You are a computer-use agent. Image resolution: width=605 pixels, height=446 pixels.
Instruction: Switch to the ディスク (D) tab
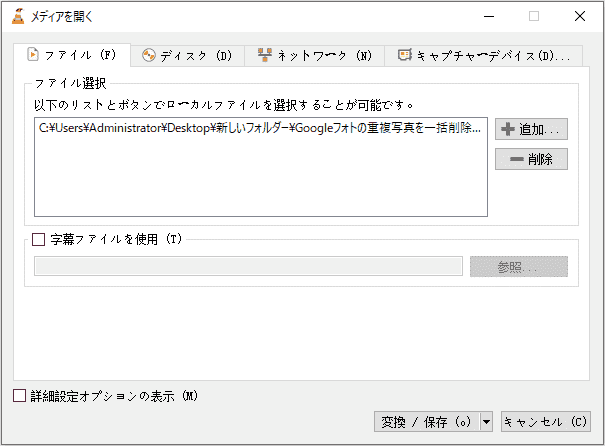188,56
